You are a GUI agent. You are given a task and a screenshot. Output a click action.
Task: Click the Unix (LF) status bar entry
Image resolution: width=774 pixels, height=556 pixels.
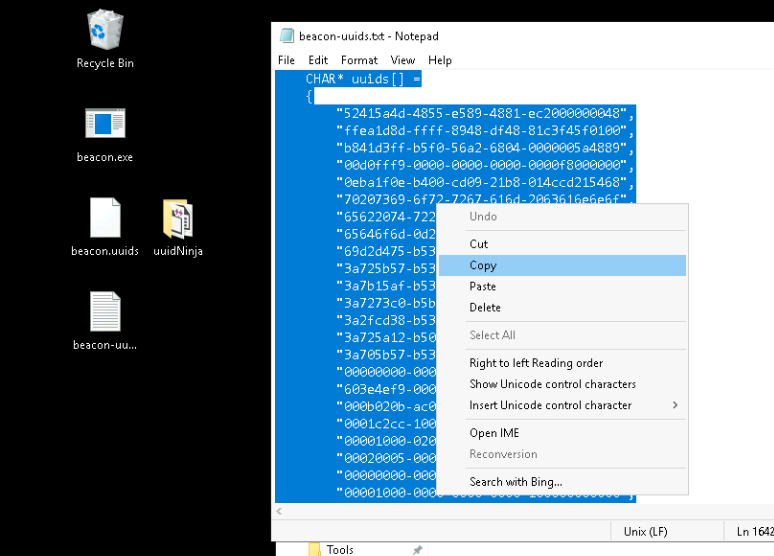click(645, 532)
